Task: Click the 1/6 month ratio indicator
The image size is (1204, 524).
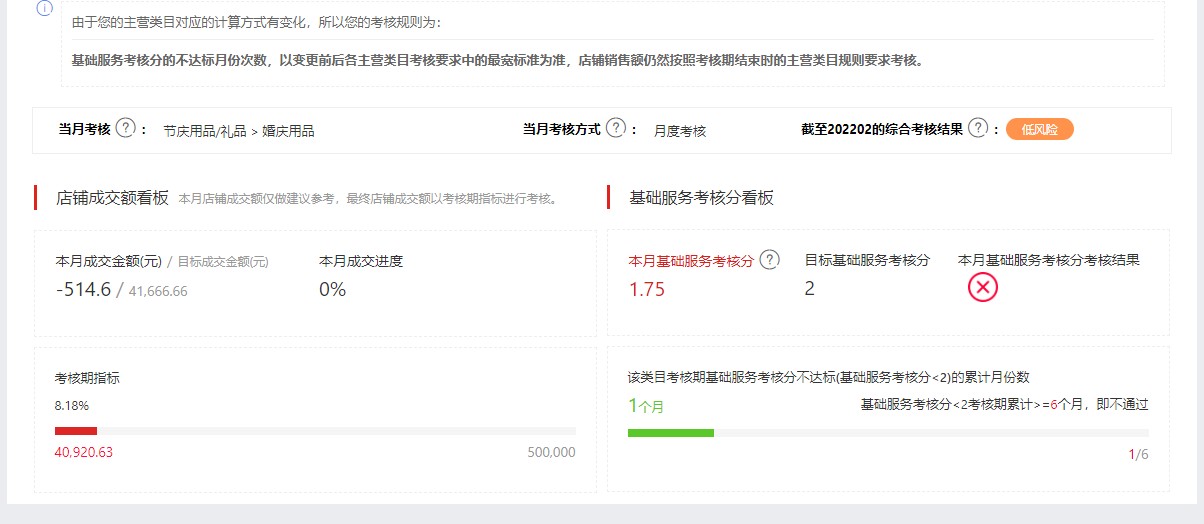Action: (1138, 454)
